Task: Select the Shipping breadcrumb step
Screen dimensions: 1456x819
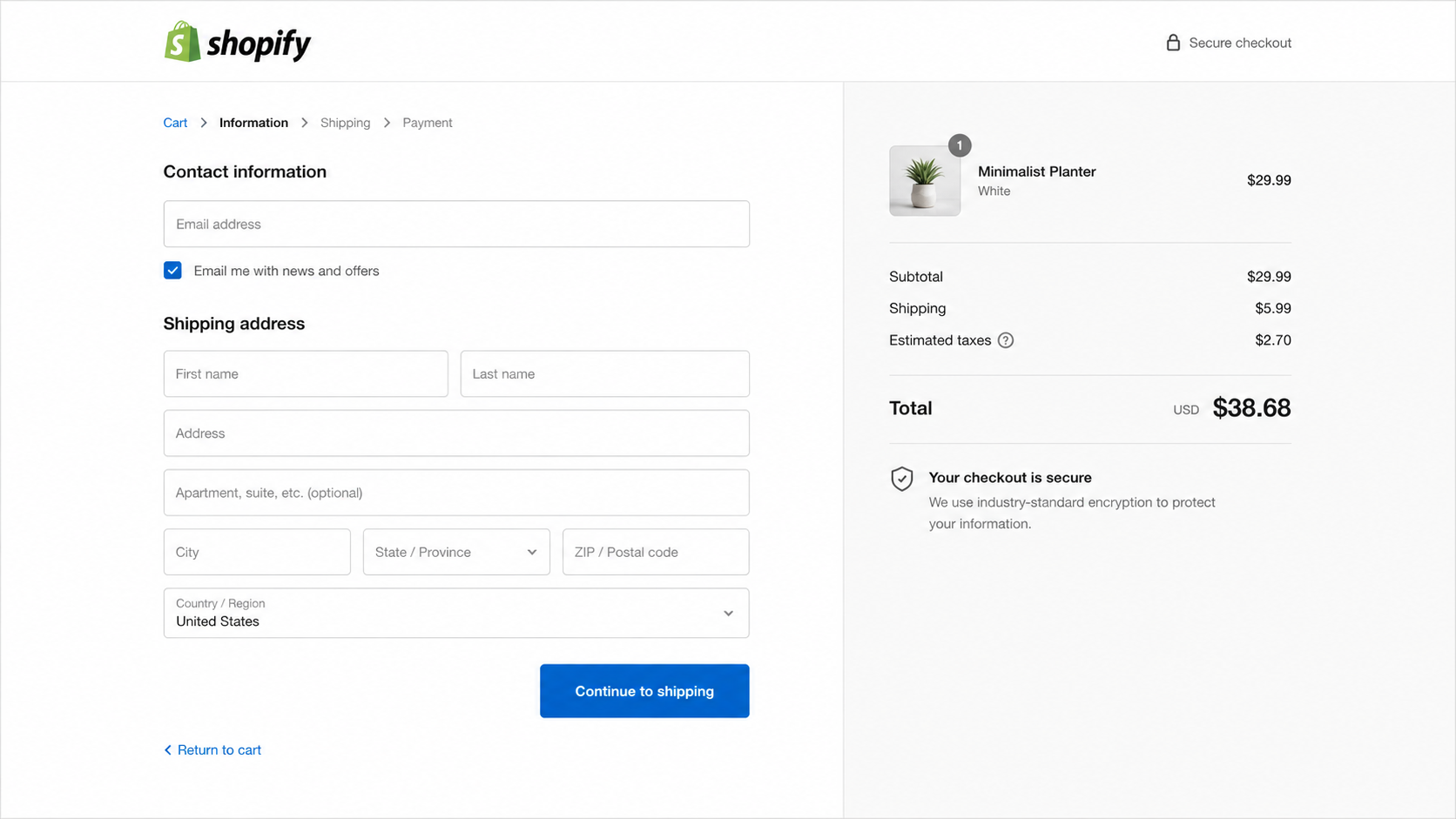Action: [345, 123]
